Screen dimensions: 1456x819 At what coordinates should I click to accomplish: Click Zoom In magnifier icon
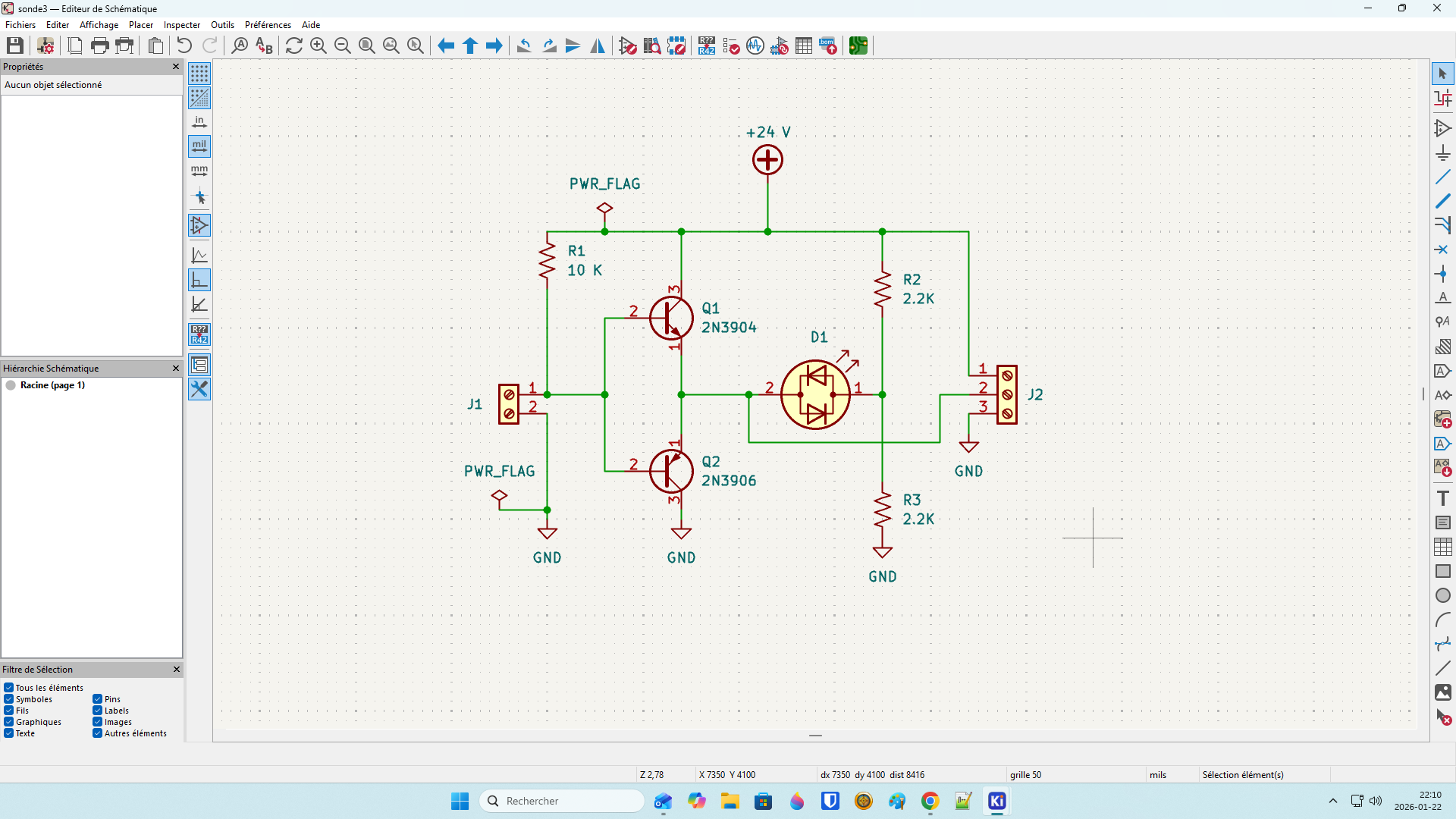[318, 45]
